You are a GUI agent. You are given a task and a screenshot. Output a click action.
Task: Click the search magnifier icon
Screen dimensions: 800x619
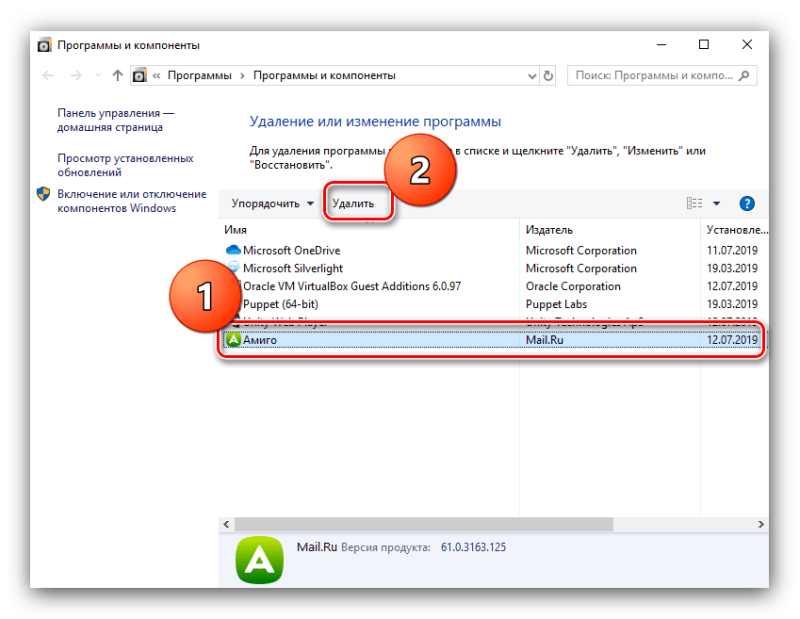(x=744, y=76)
